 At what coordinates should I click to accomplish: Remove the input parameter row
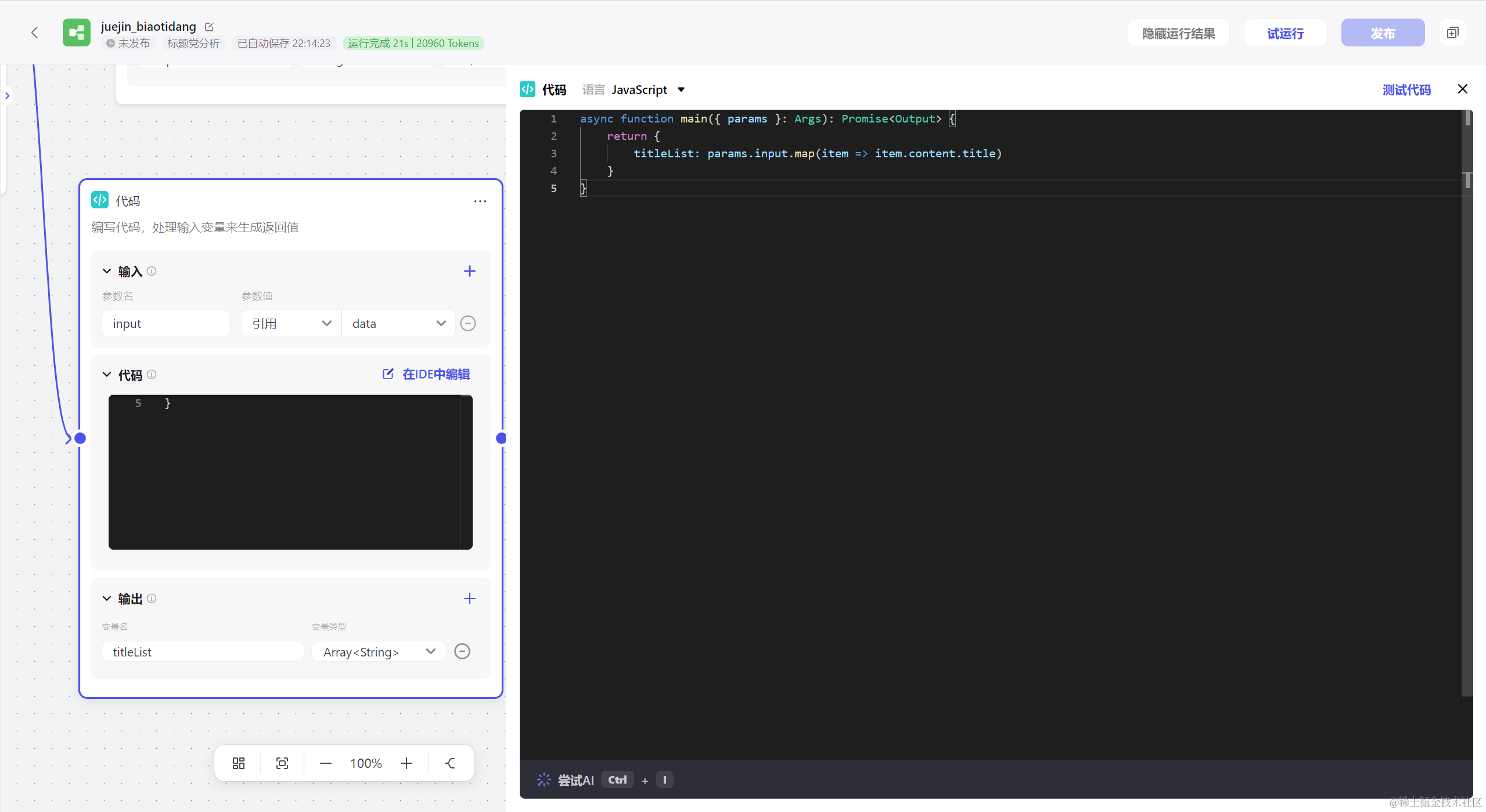click(467, 323)
